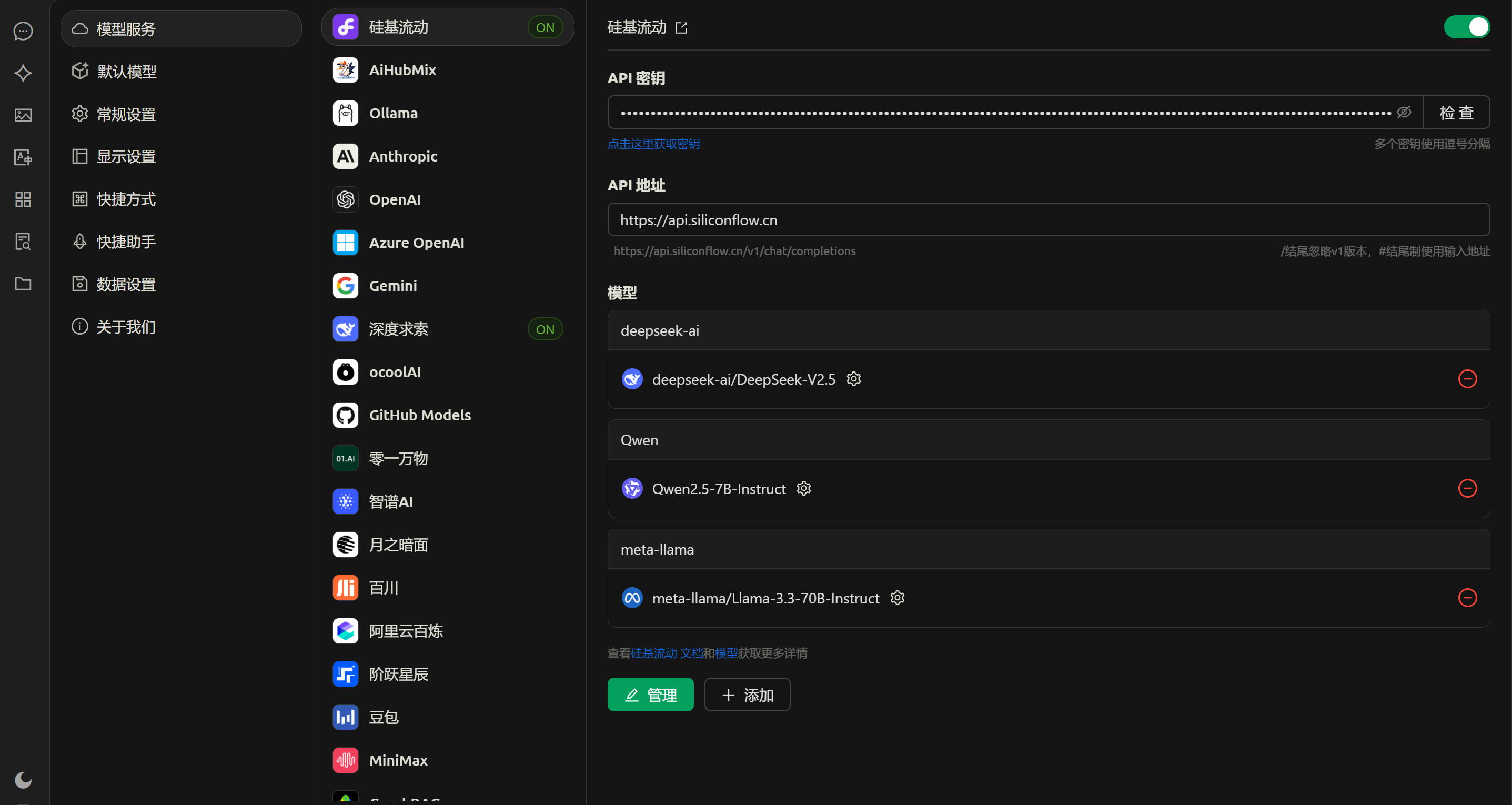Select the Ollama provider
Viewport: 1512px width, 805px height.
point(448,113)
